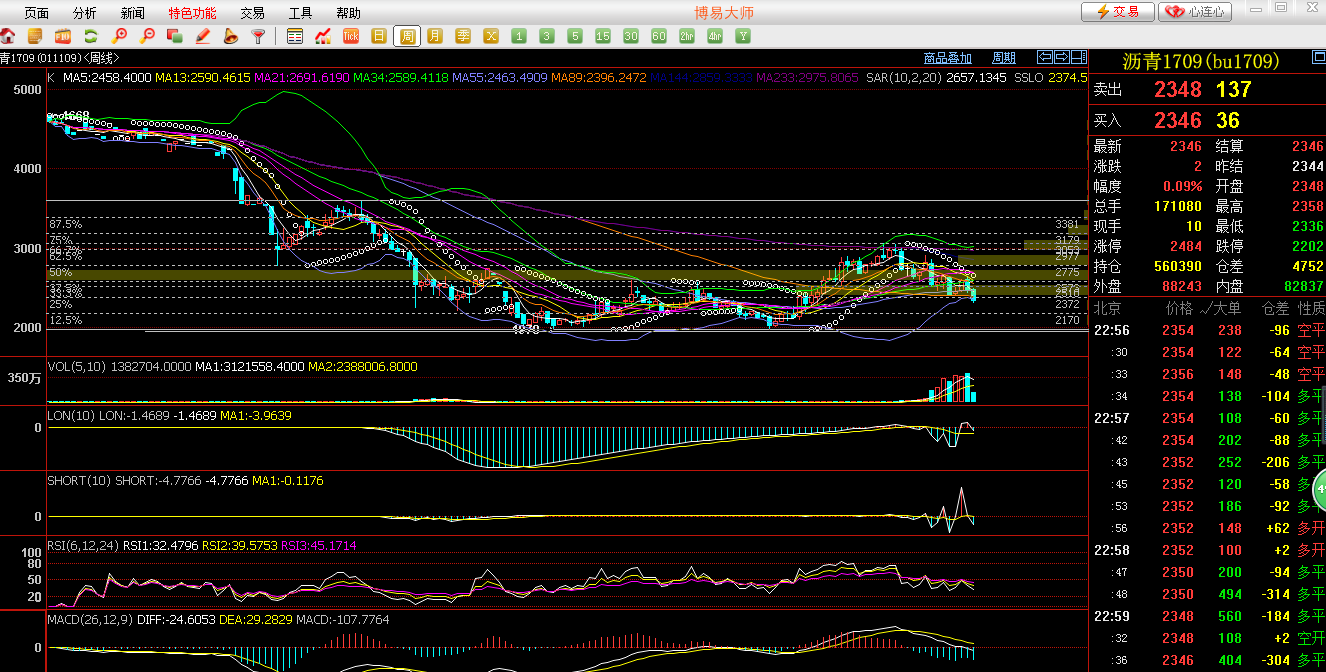Click the 涨停 value 2484
The image size is (1326, 672).
click(1186, 246)
